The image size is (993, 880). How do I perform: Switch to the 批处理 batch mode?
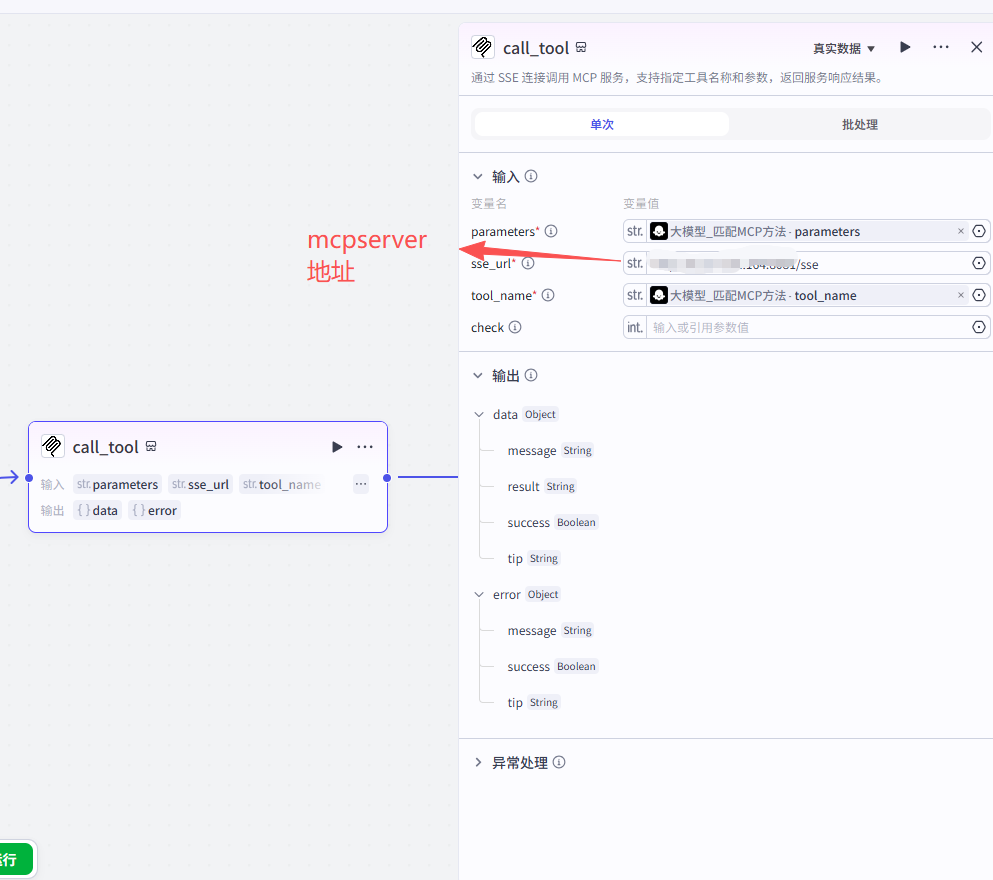coord(859,124)
